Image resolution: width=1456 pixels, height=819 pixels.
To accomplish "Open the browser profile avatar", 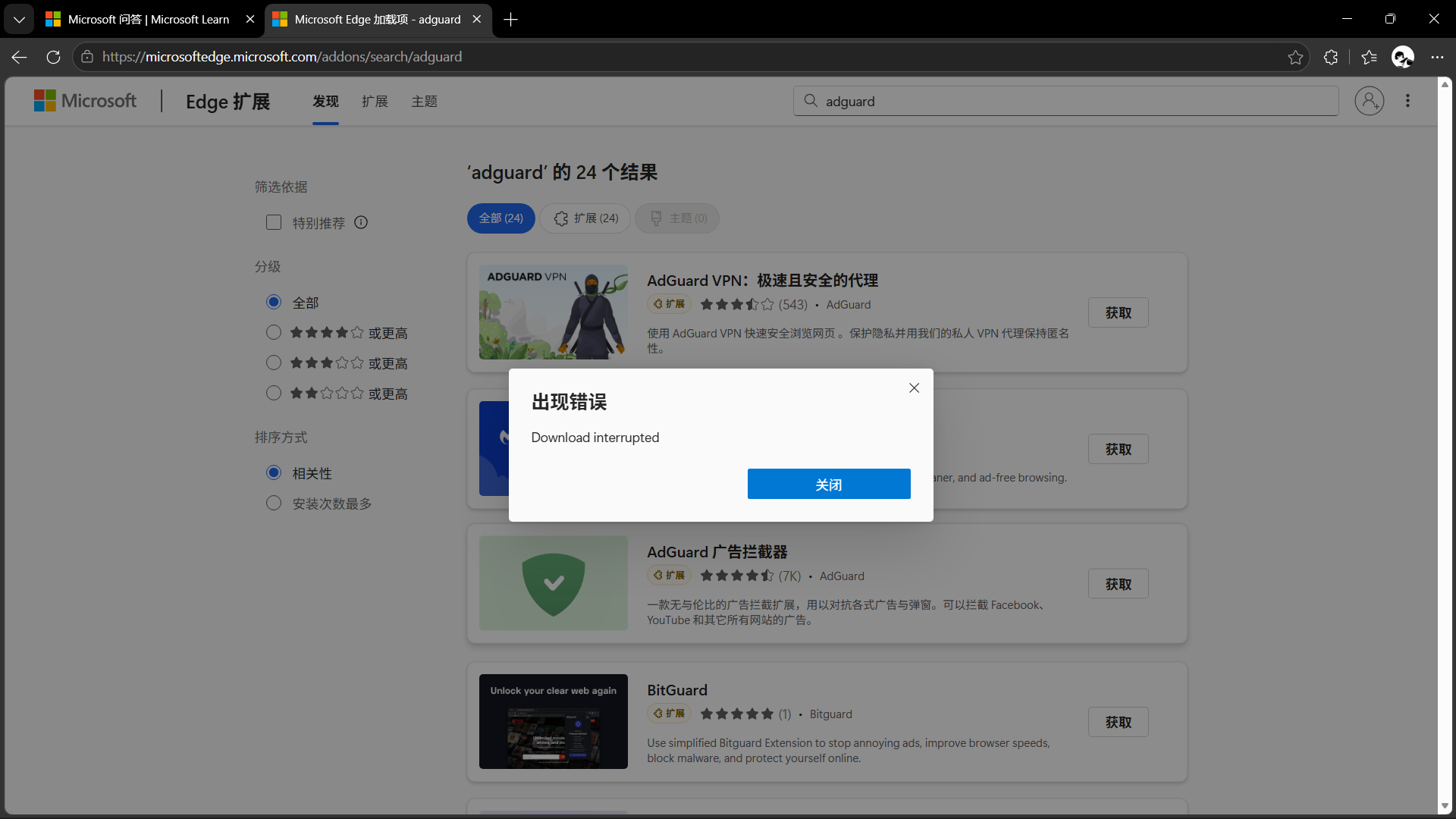I will 1402,57.
